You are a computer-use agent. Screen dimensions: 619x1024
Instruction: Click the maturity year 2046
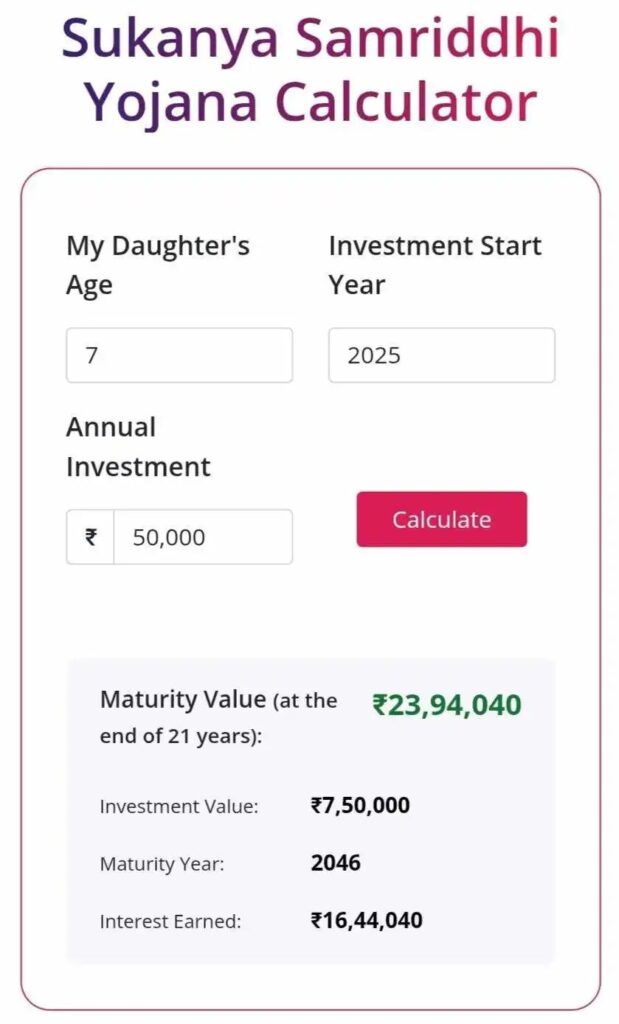[336, 863]
